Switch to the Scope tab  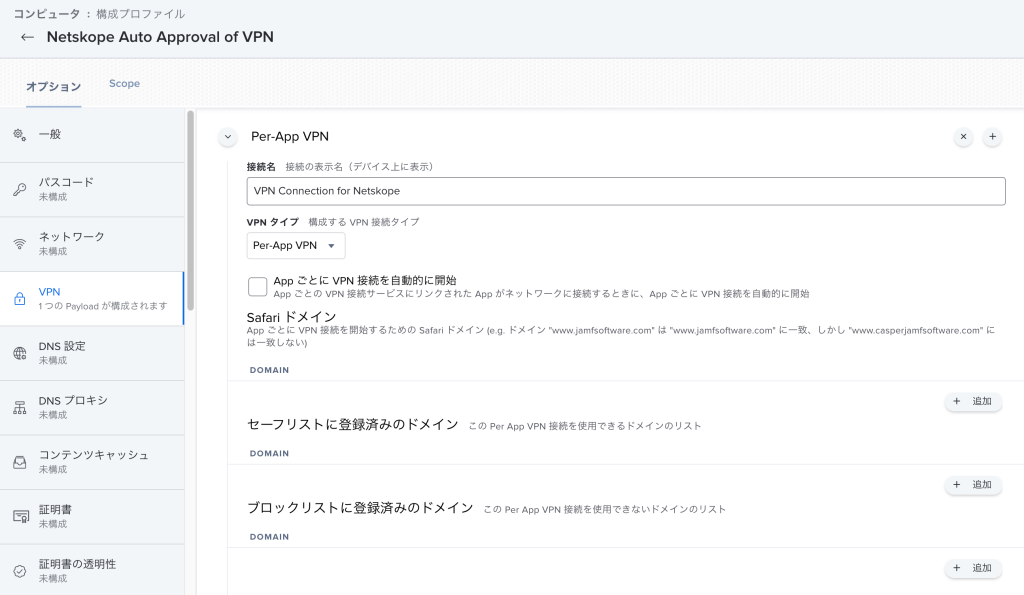[x=124, y=84]
